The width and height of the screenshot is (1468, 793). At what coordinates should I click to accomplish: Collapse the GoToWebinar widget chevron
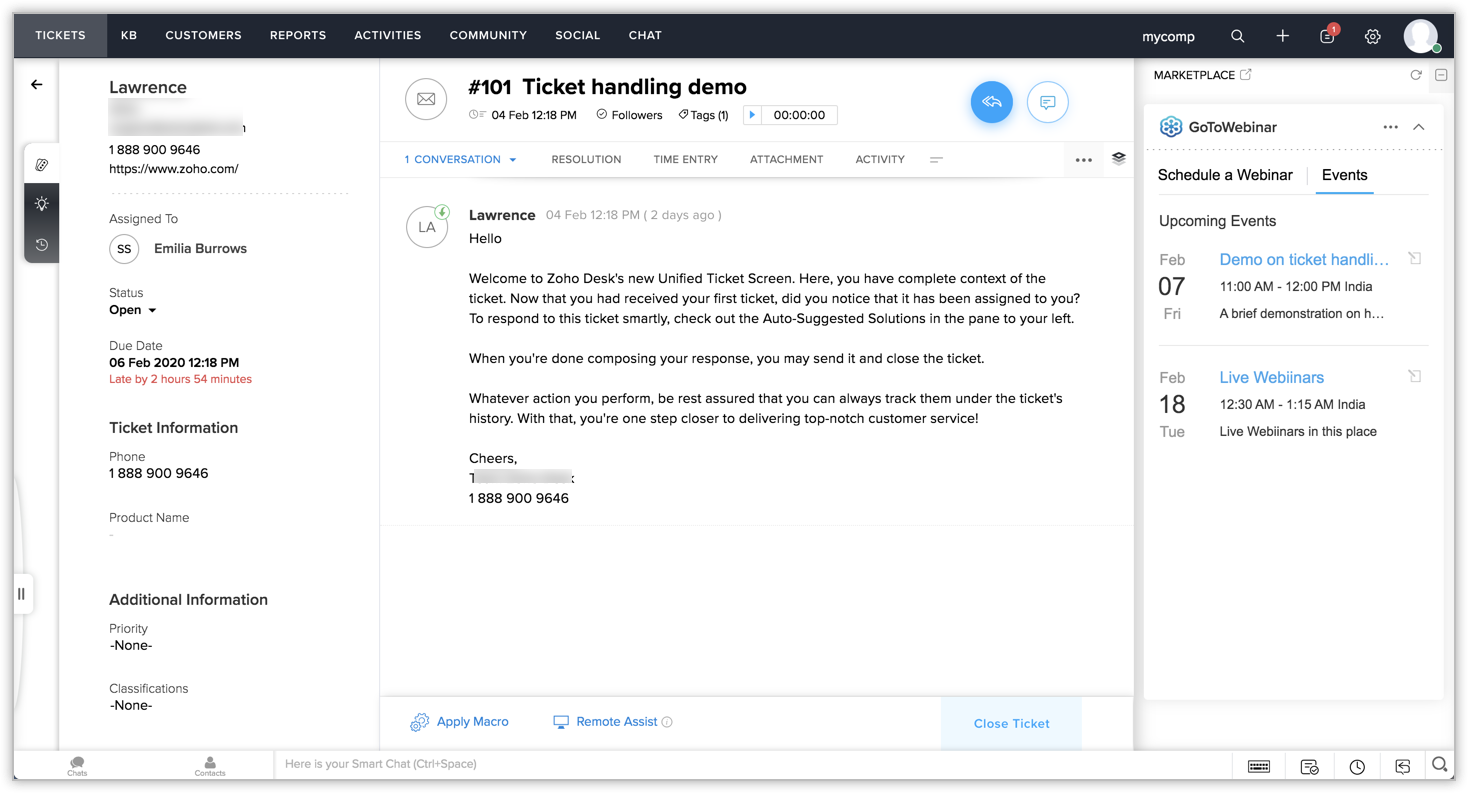coord(1419,127)
